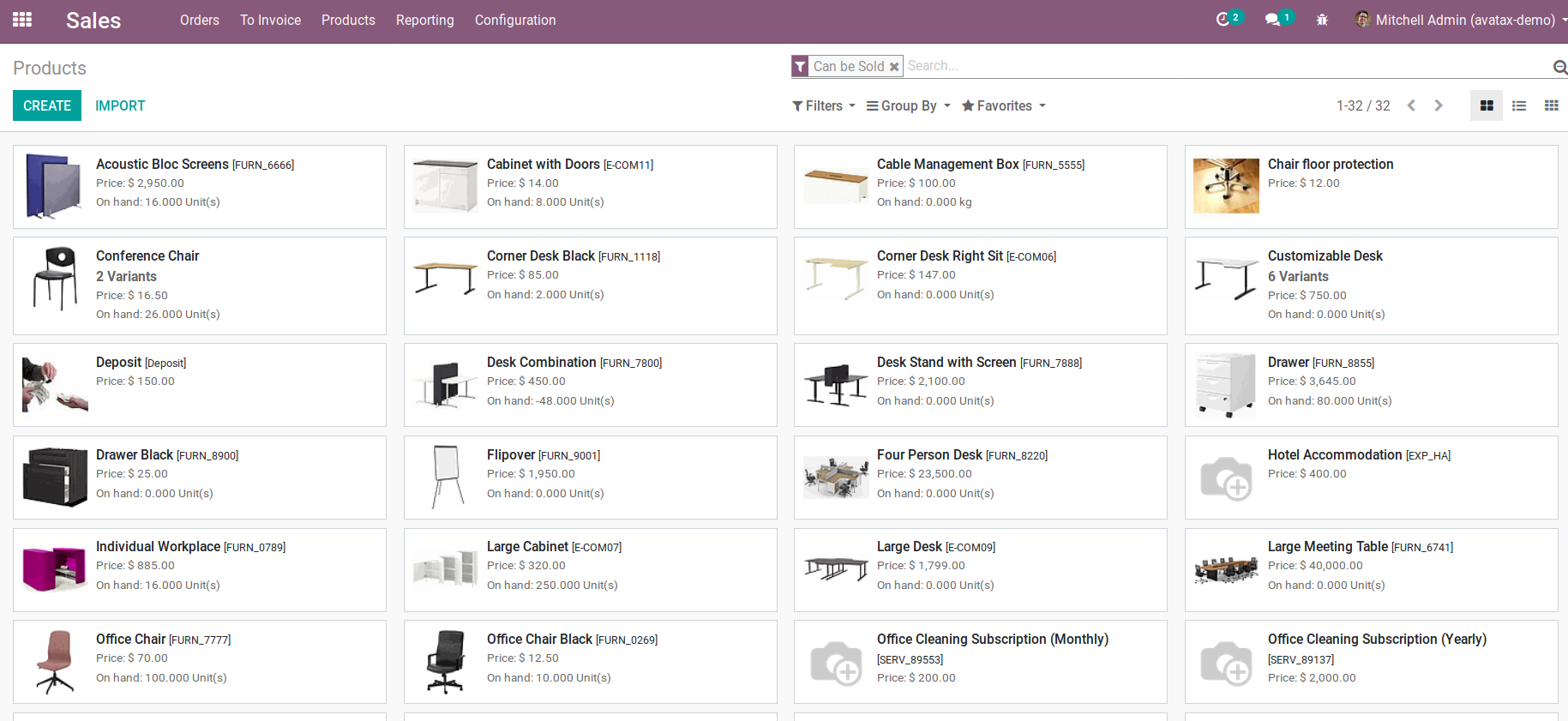Go to next page arrow
This screenshot has width=1568, height=721.
click(x=1439, y=105)
